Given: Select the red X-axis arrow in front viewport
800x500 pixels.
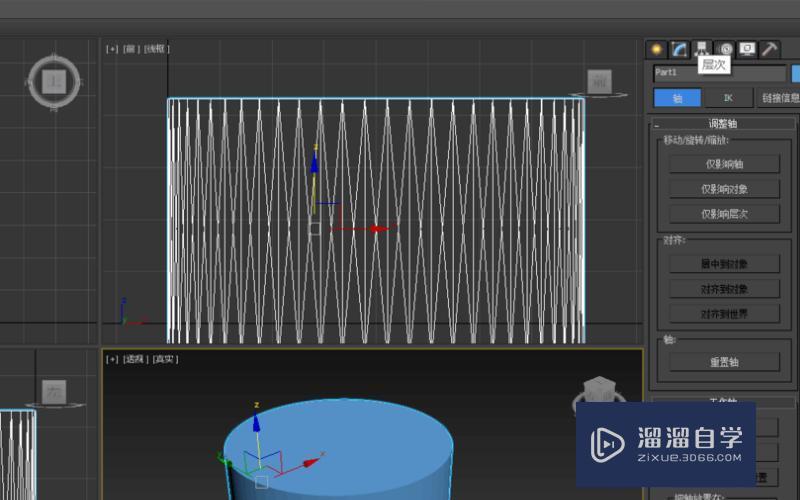Looking at the screenshot, I should point(380,229).
